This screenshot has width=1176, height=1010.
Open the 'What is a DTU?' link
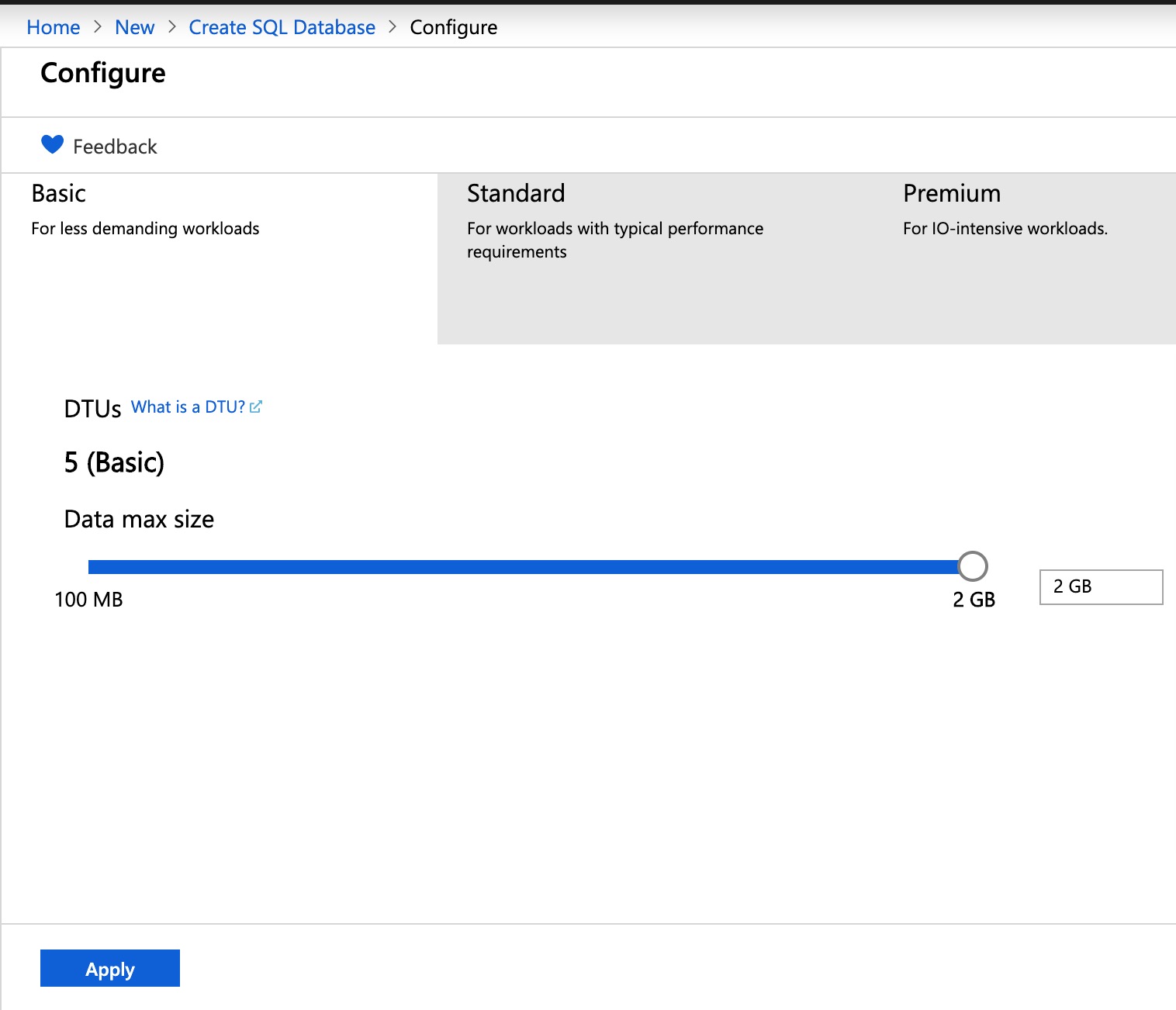[188, 406]
